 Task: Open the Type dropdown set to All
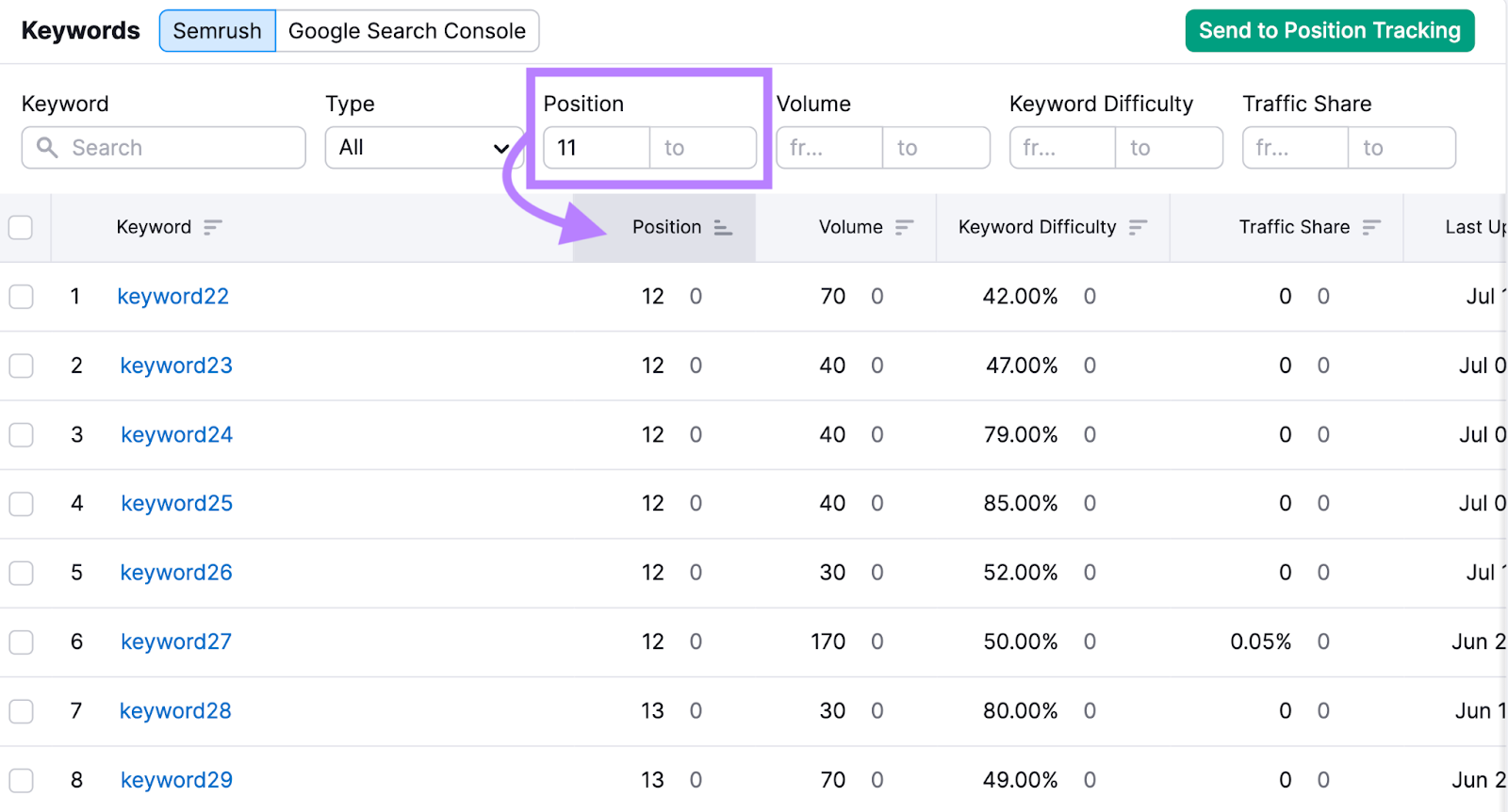[423, 148]
